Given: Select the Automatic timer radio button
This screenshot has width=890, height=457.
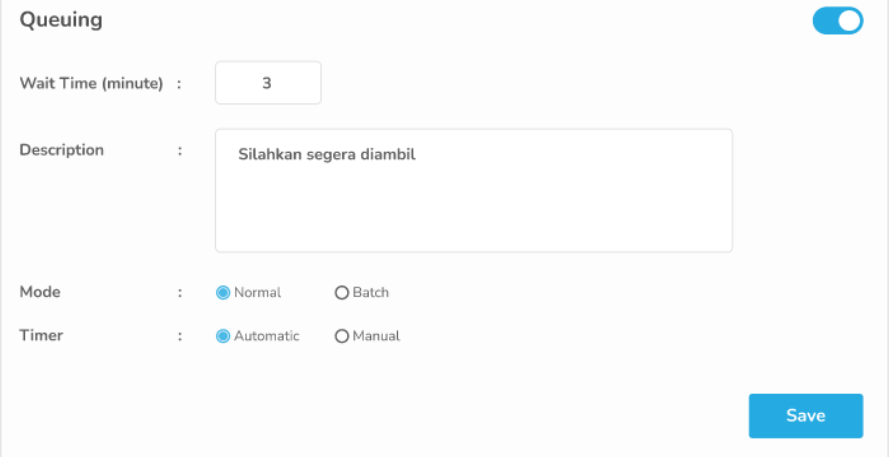Looking at the screenshot, I should click(223, 336).
